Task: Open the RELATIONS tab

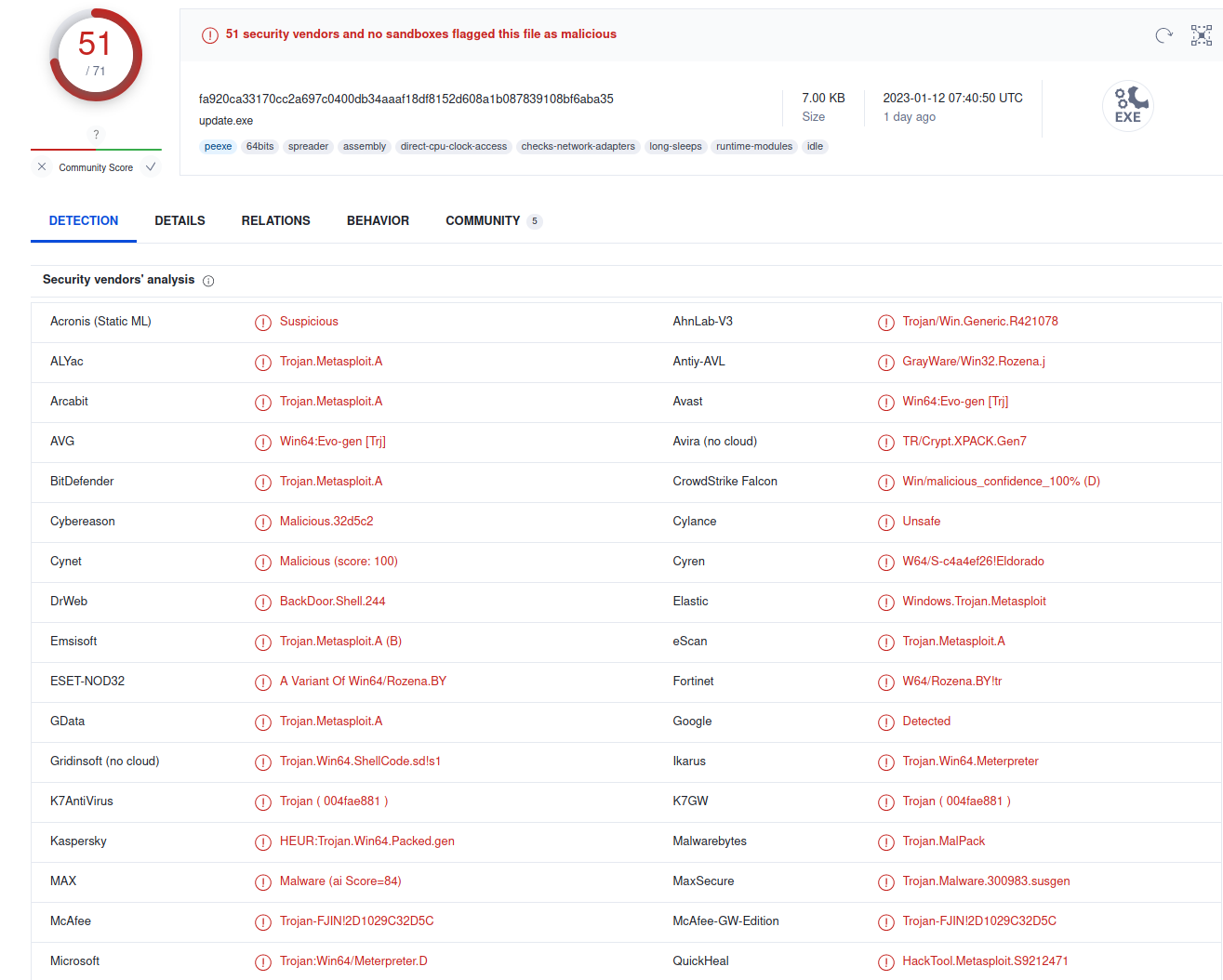Action: point(276,220)
